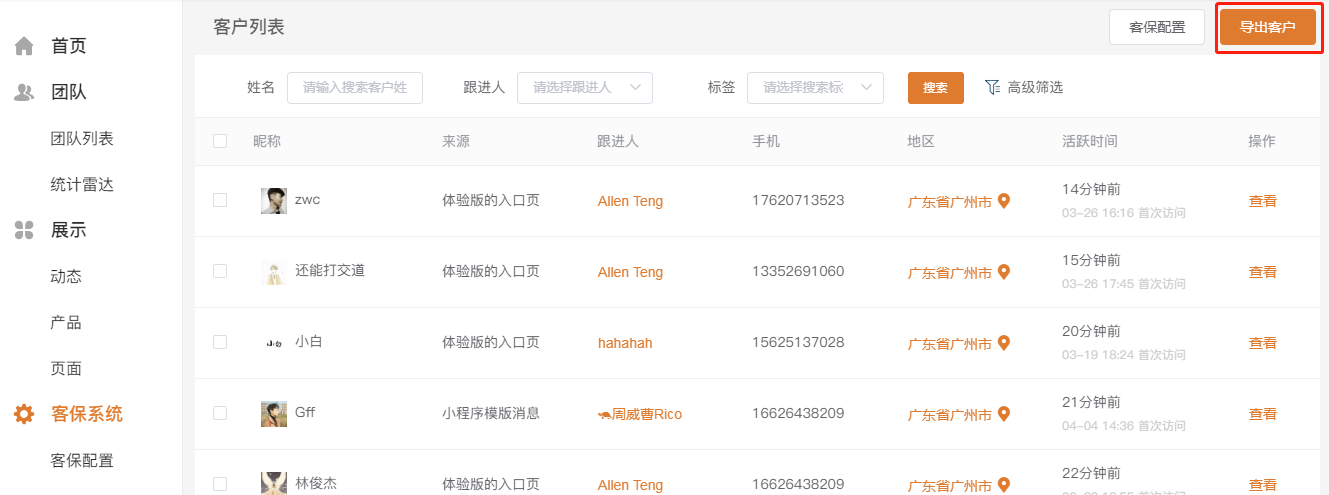Check the checkbox for zwc row
Image resolution: width=1329 pixels, height=495 pixels.
tap(220, 200)
